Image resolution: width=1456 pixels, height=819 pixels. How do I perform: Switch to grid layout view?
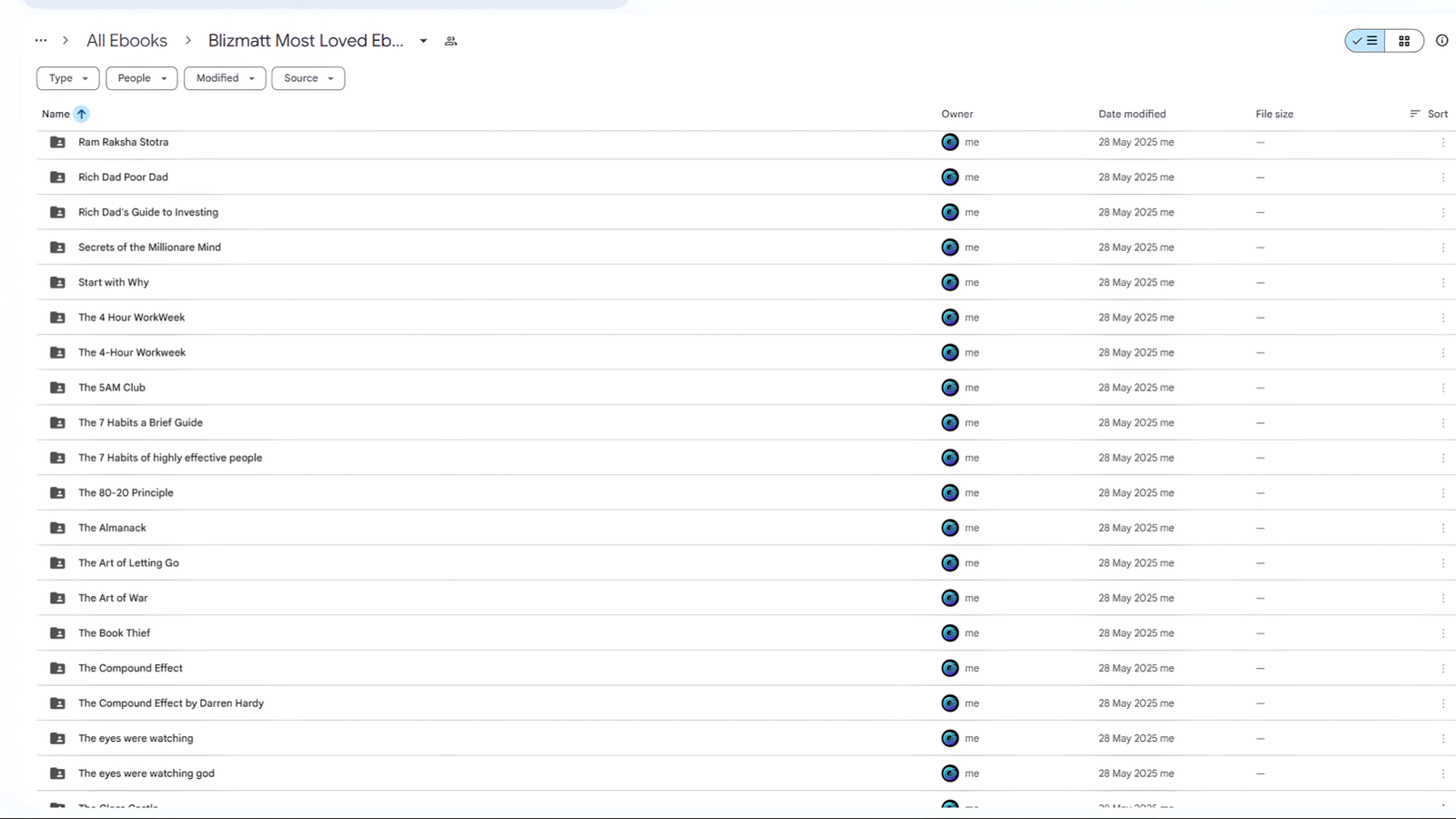[1404, 41]
